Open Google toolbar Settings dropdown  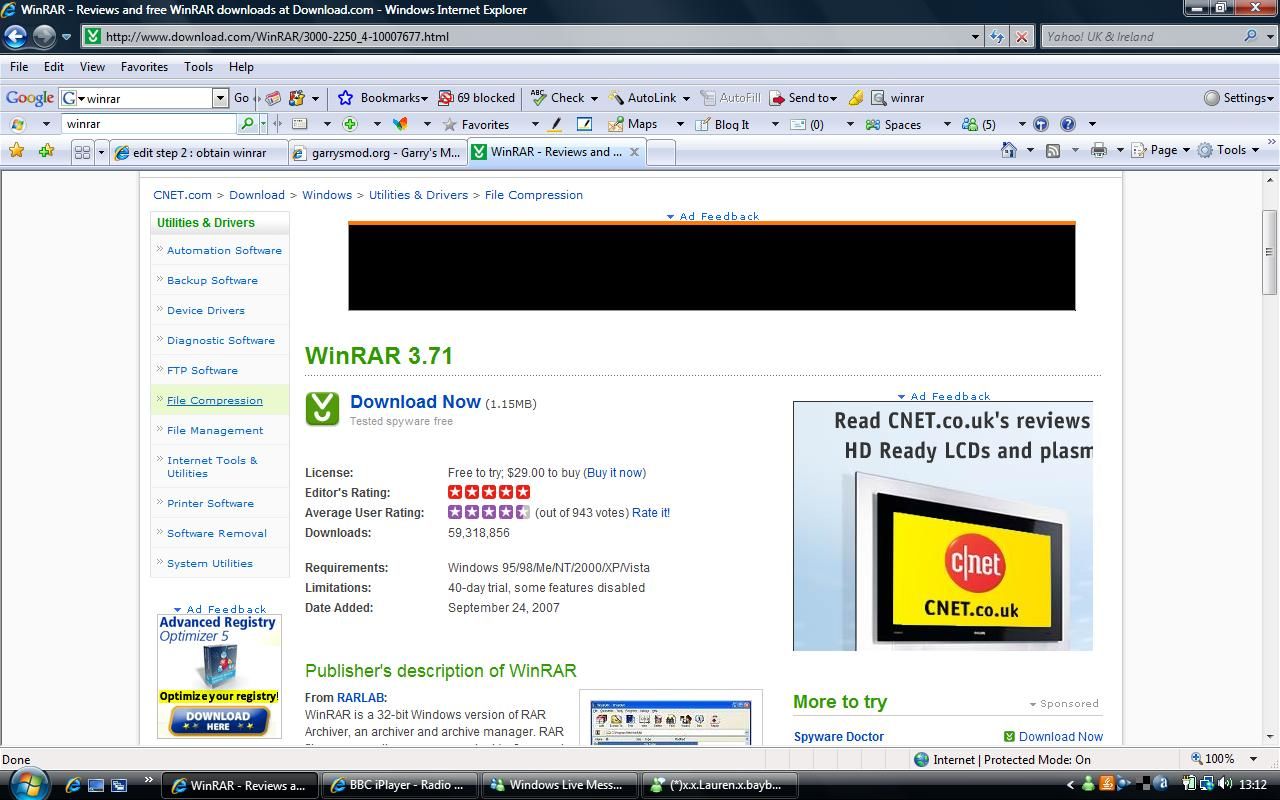[1239, 98]
